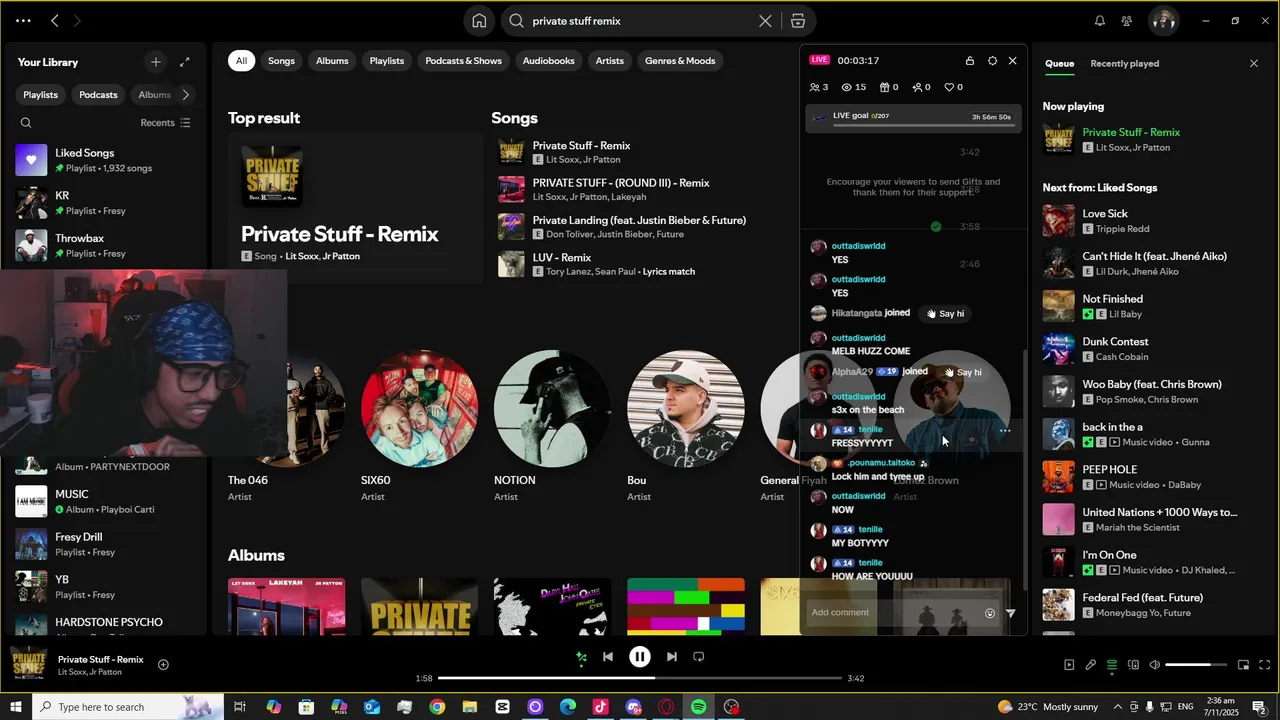Open Google Chrome from the taskbar

(437, 707)
